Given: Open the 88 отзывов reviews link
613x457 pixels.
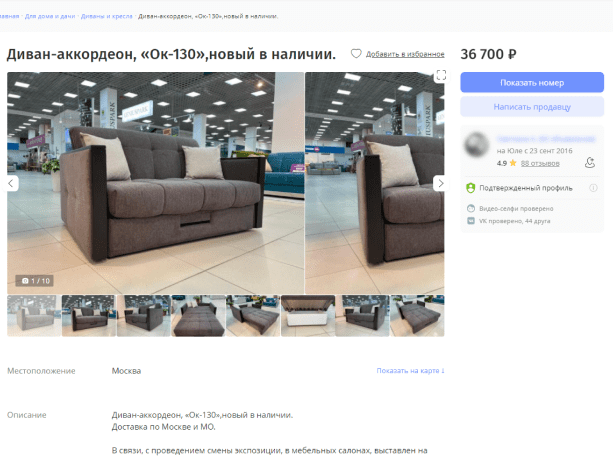Looking at the screenshot, I should point(540,163).
